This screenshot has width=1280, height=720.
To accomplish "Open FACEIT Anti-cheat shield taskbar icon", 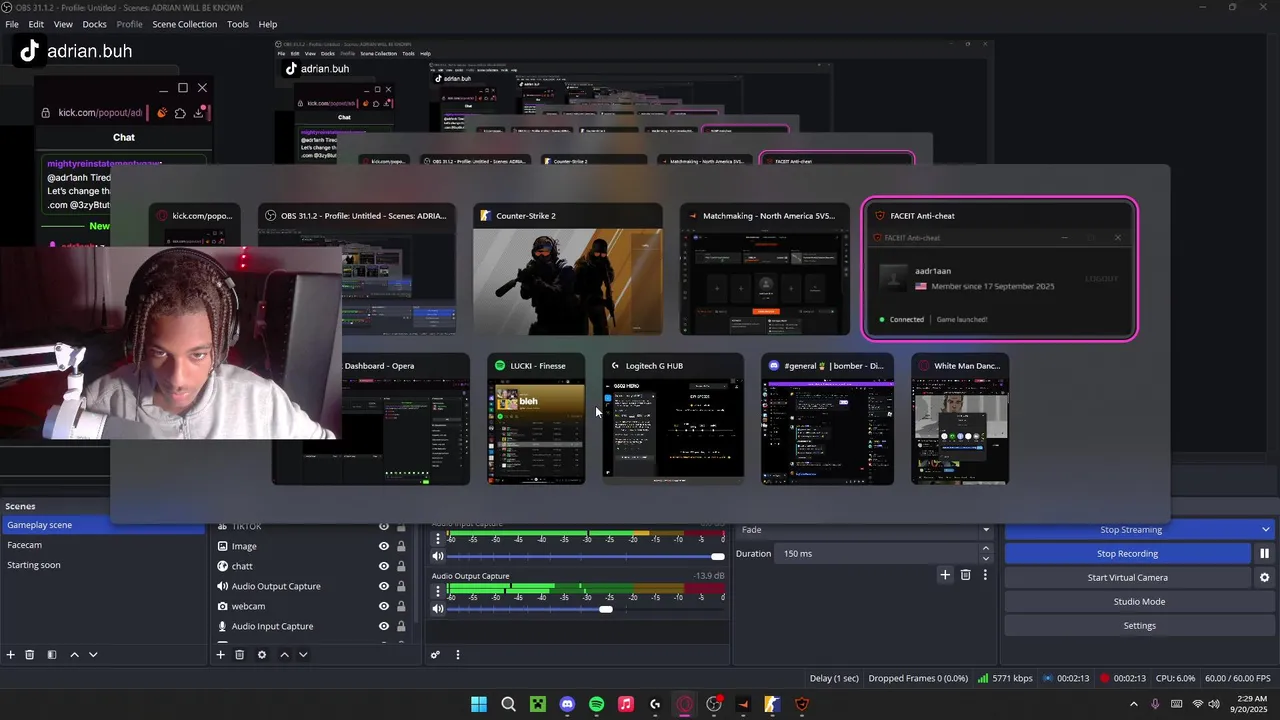I will pyautogui.click(x=801, y=704).
